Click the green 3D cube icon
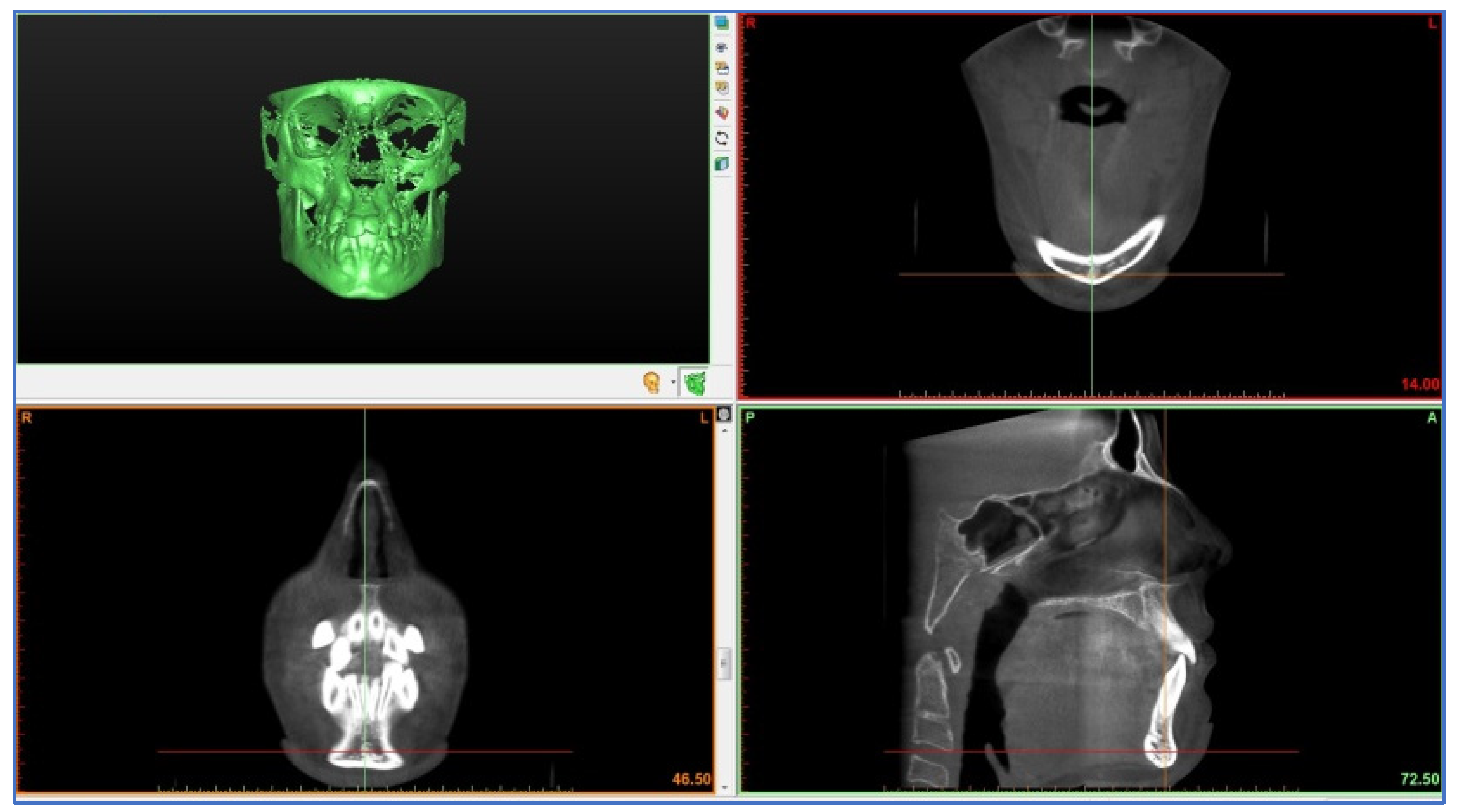The image size is (1457, 812). pyautogui.click(x=722, y=164)
